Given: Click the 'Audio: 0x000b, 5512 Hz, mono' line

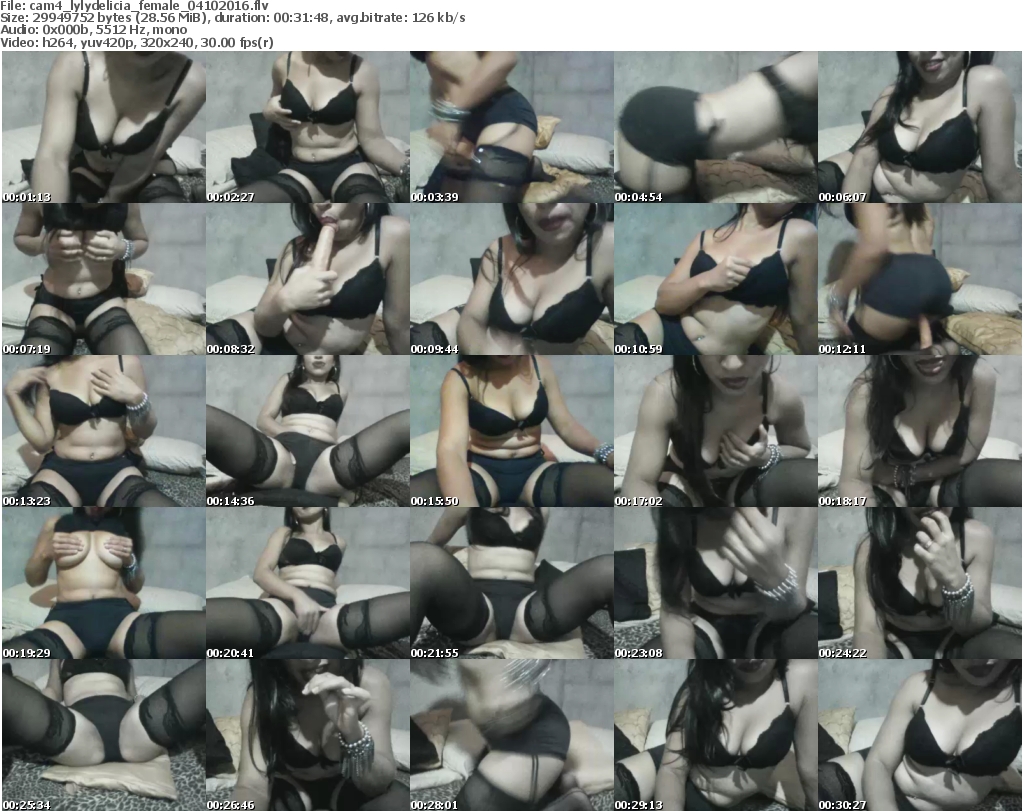Looking at the screenshot, I should tap(93, 30).
